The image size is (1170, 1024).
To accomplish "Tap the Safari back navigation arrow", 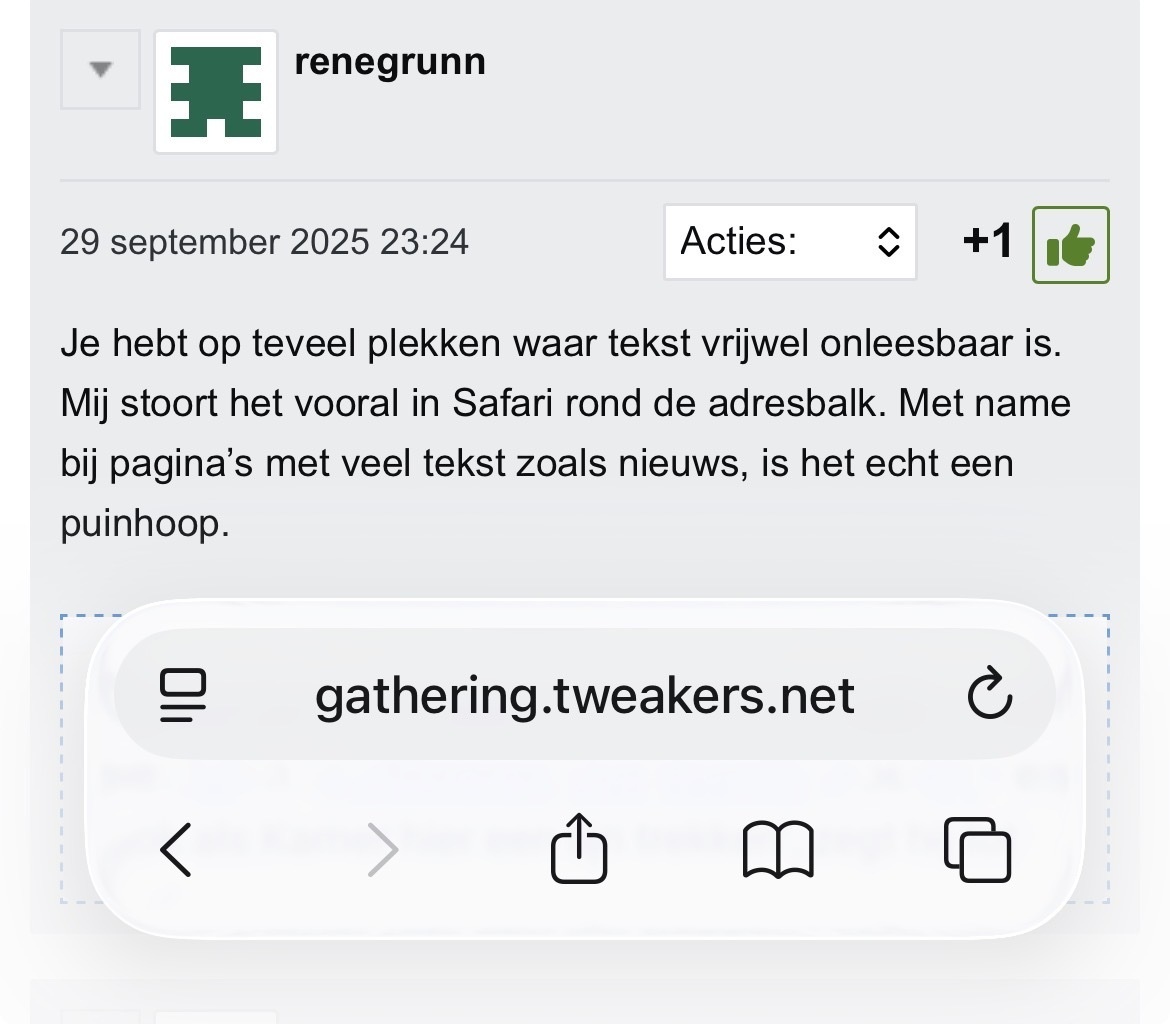I will coord(176,851).
